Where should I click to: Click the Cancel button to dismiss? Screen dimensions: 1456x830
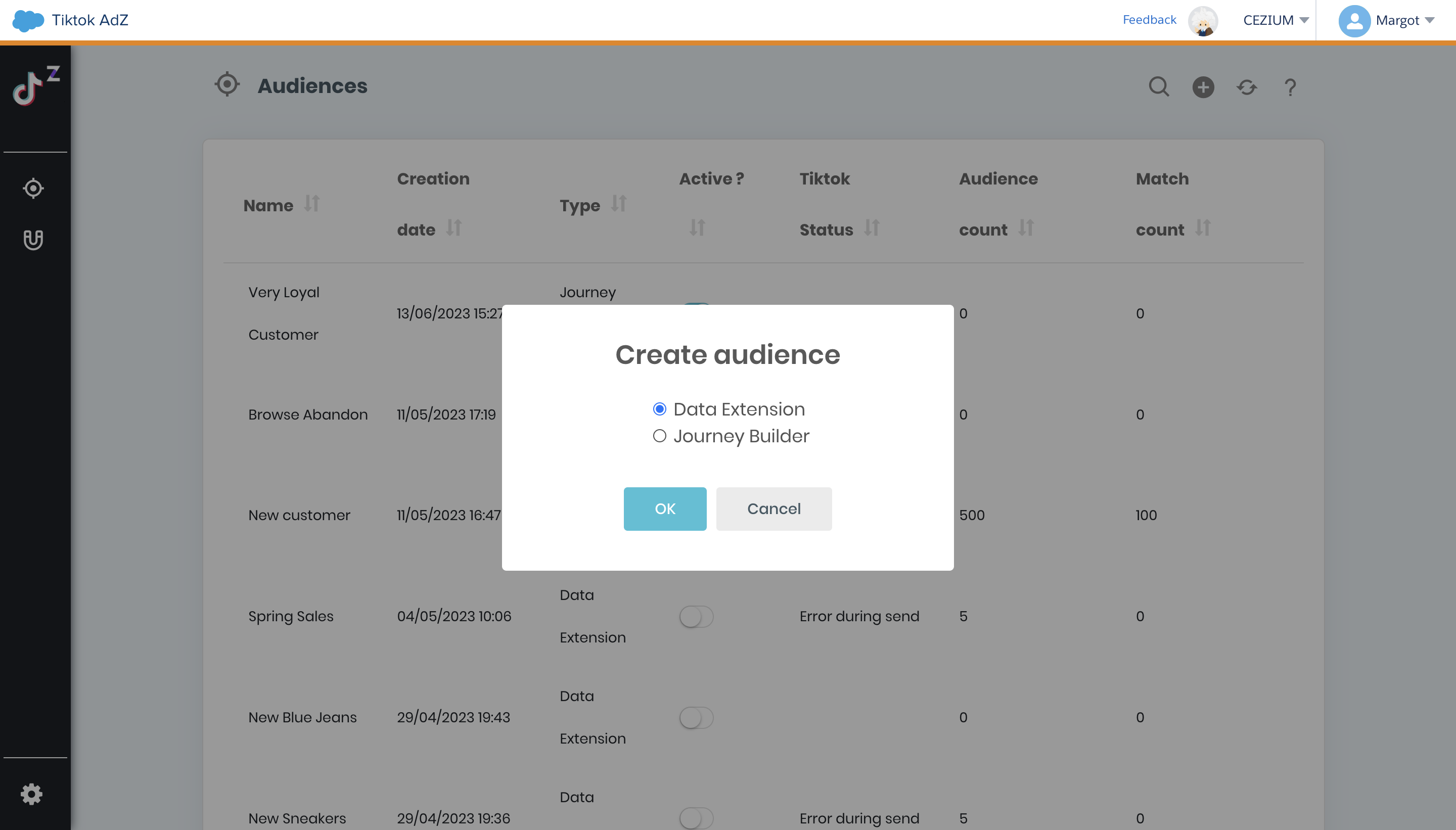(774, 509)
